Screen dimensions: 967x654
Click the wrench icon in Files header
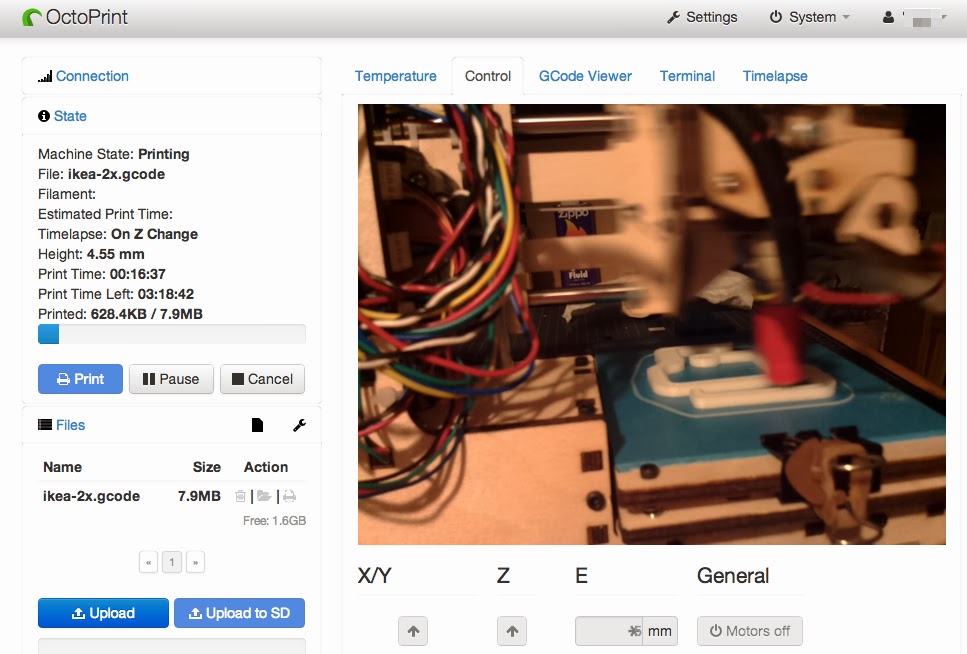pyautogui.click(x=299, y=425)
